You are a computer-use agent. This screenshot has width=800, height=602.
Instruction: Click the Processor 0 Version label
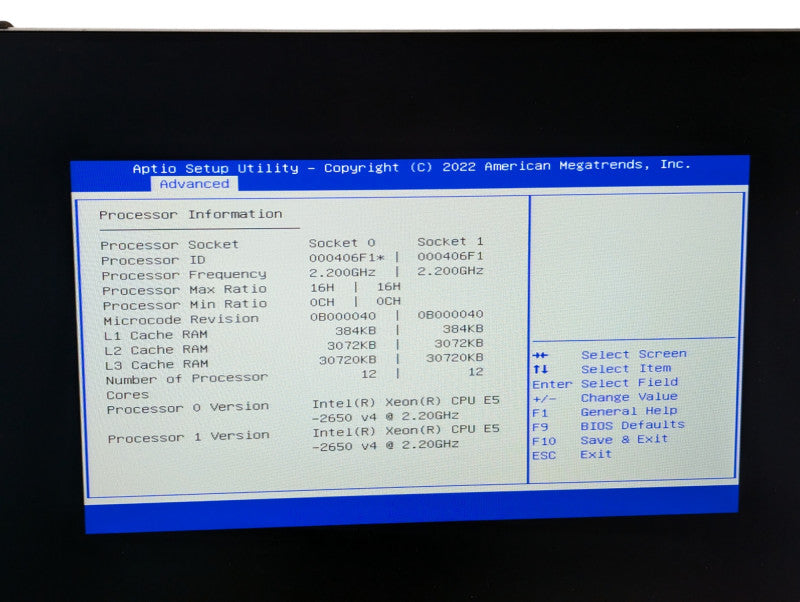pyautogui.click(x=188, y=408)
